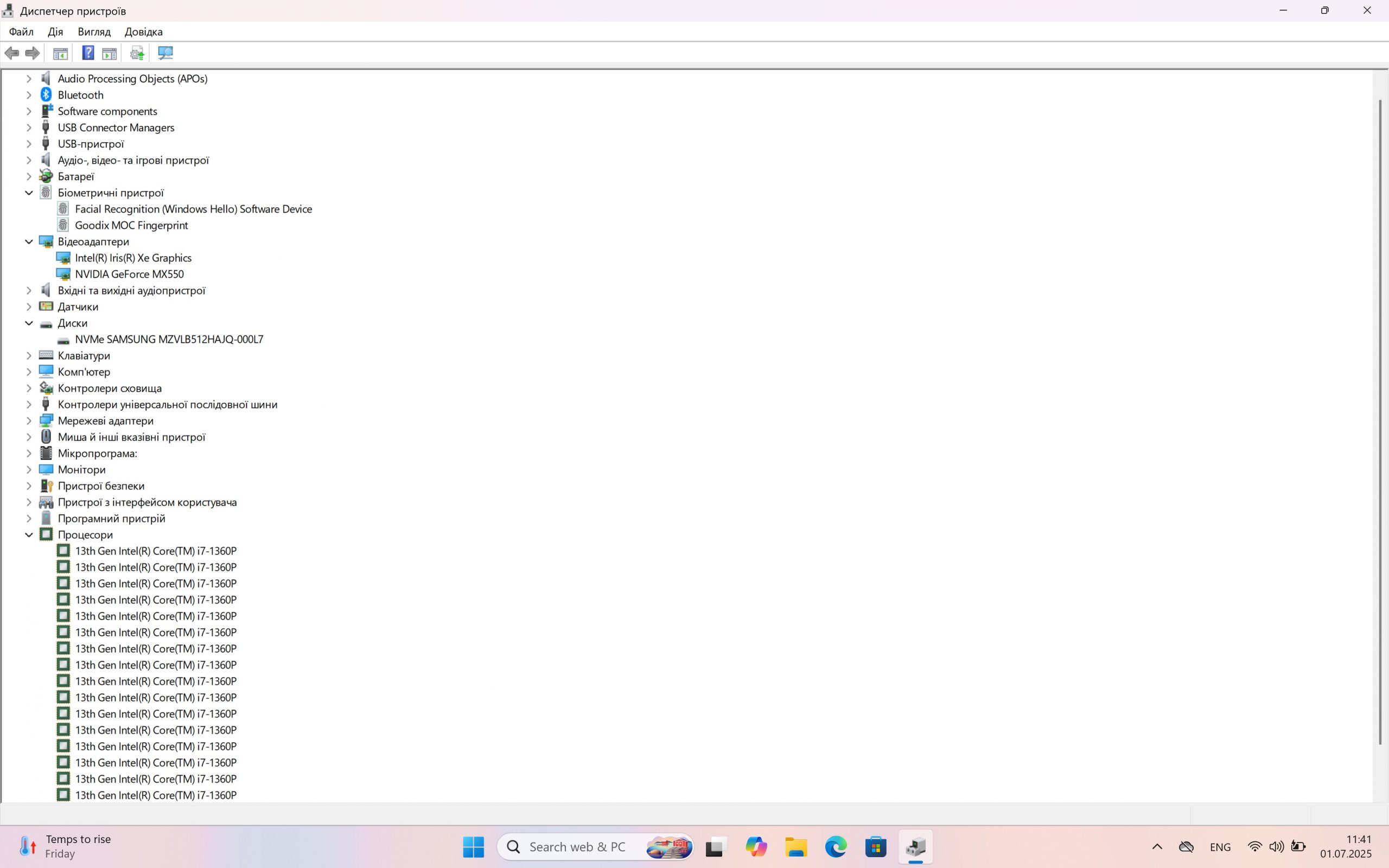Open the Вигляд menu
The image size is (1389, 868).
(x=94, y=31)
